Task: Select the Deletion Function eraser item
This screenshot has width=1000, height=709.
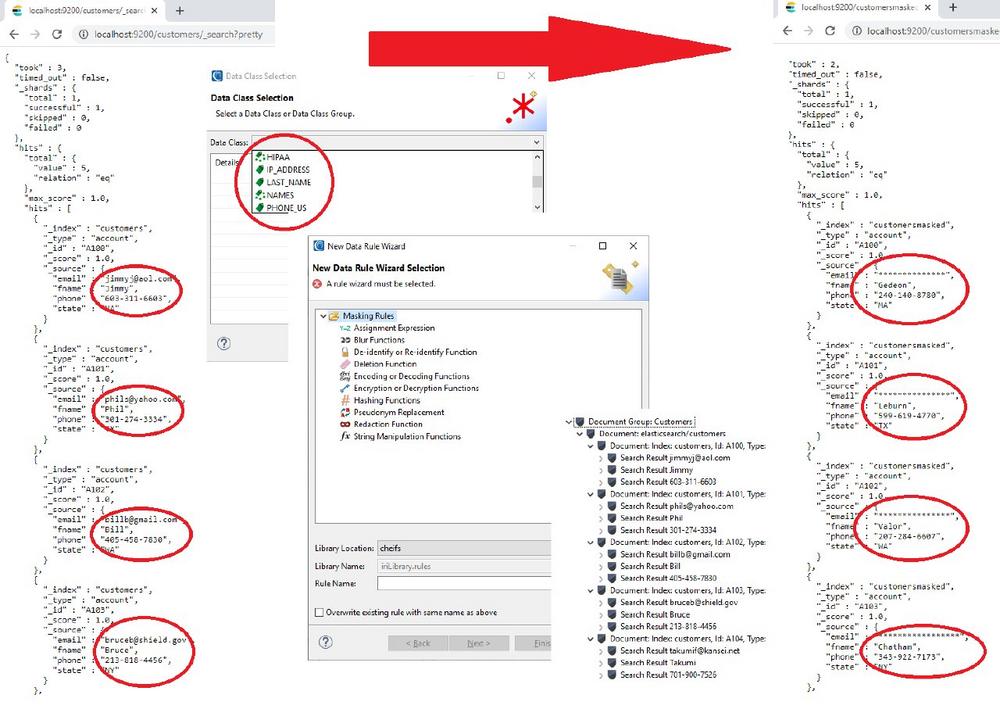Action: (x=345, y=364)
